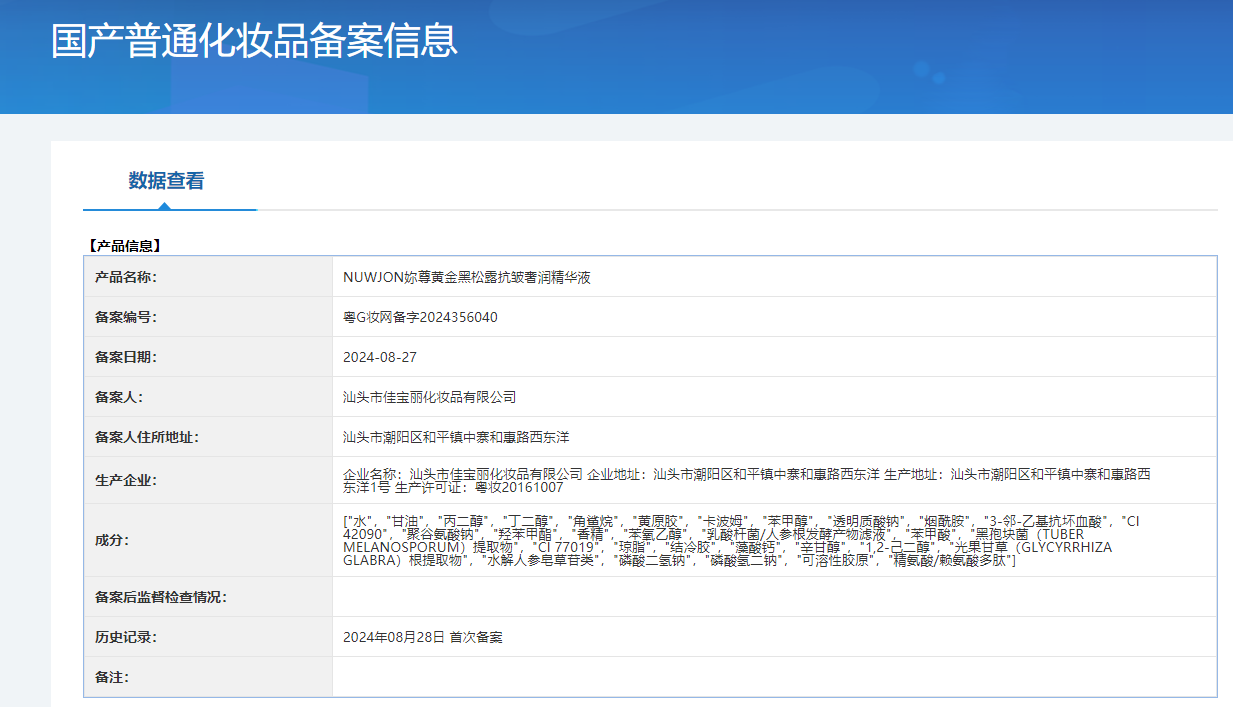Select the 备案编号 row label

126,317
